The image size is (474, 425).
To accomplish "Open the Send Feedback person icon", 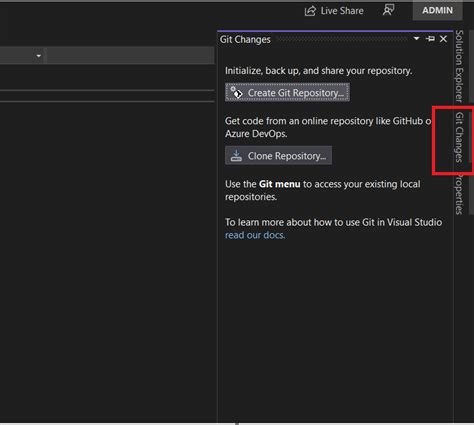I will click(388, 10).
